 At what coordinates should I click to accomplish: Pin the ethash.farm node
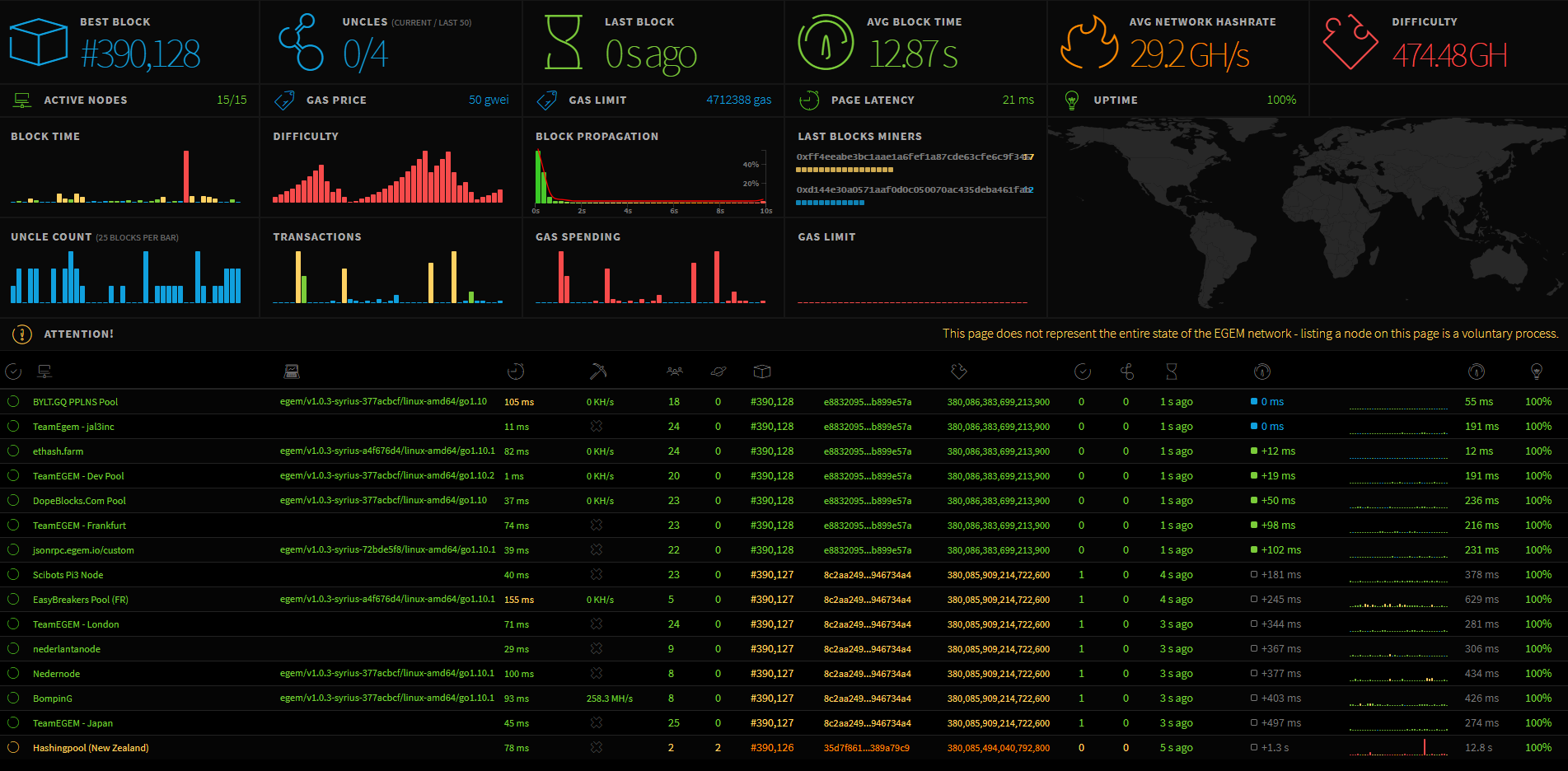tap(13, 451)
